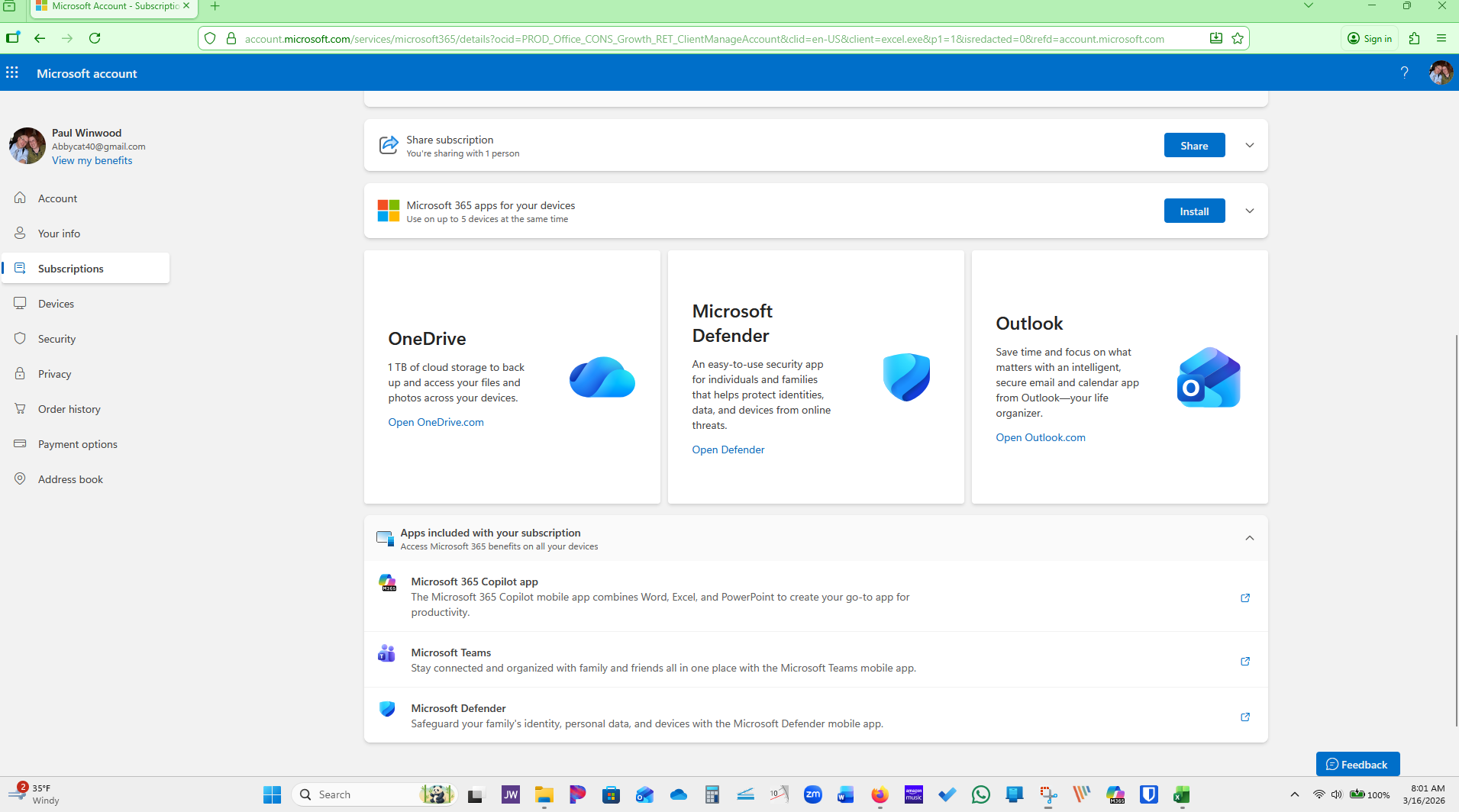Click Microsoft account header title
Viewport: 1459px width, 812px height.
click(87, 73)
